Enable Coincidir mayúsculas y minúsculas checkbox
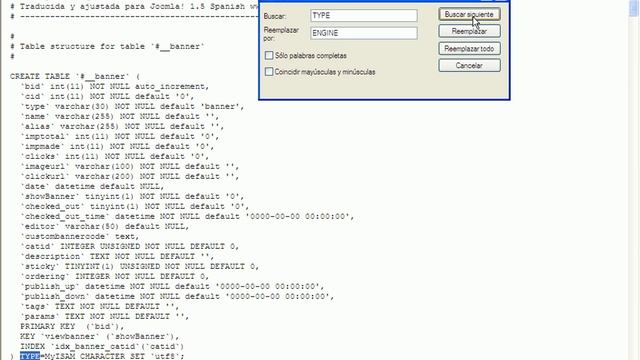Image resolution: width=640 pixels, height=360 pixels. pos(269,72)
